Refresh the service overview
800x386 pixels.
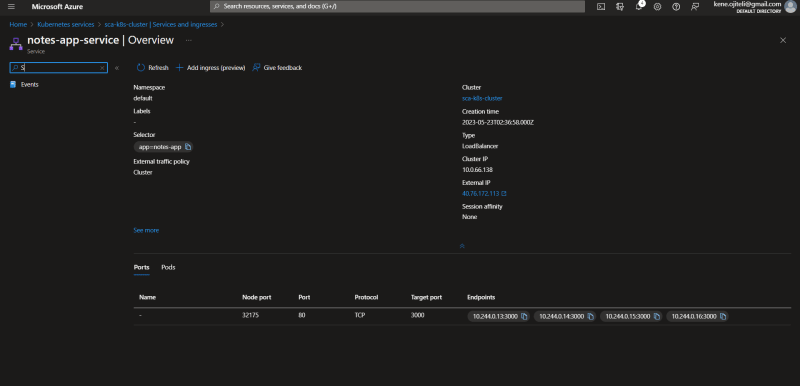[x=153, y=68]
